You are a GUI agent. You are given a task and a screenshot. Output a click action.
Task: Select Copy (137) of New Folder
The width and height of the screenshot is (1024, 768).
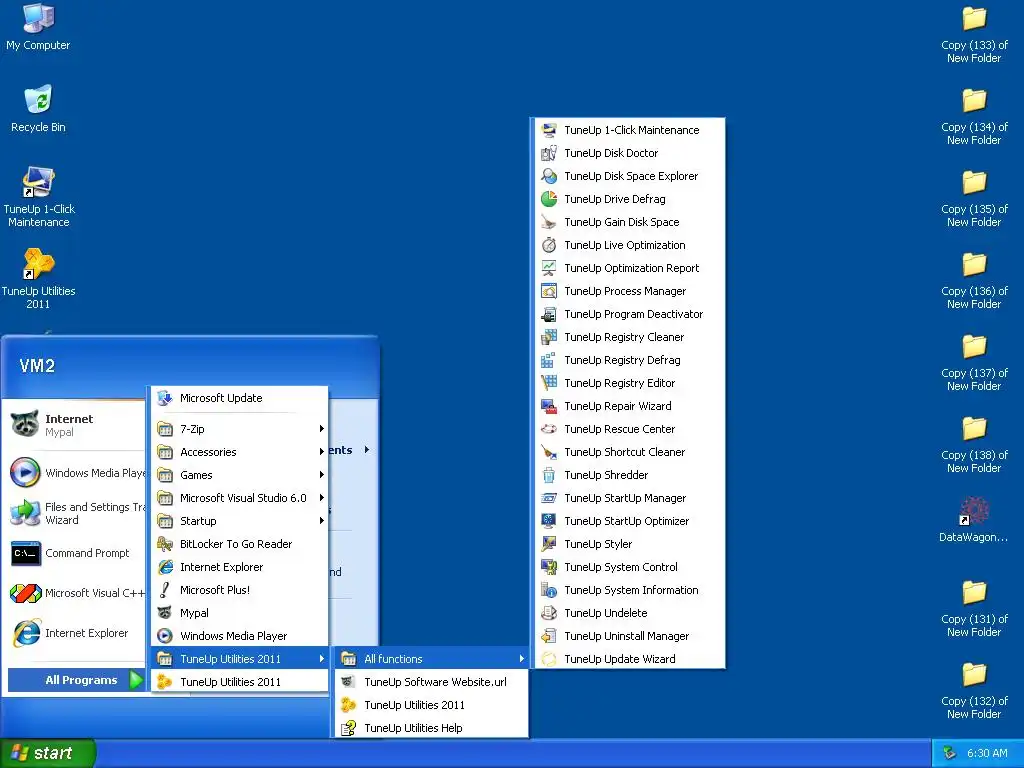(974, 362)
